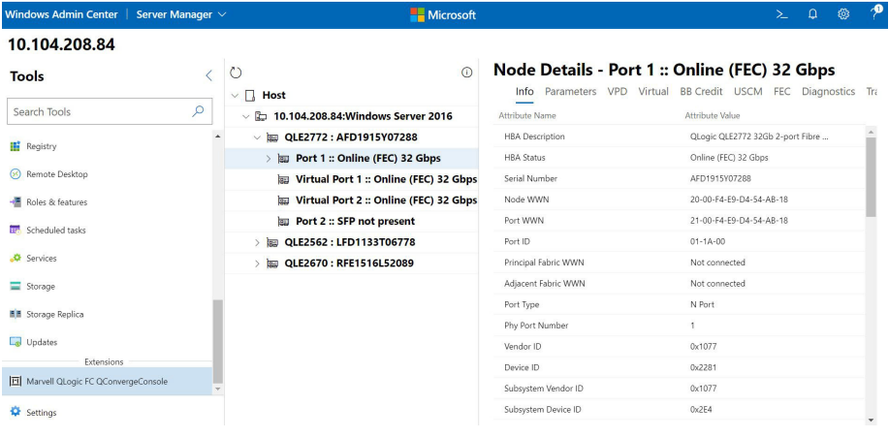Collapse the Host tree node

tap(235, 95)
